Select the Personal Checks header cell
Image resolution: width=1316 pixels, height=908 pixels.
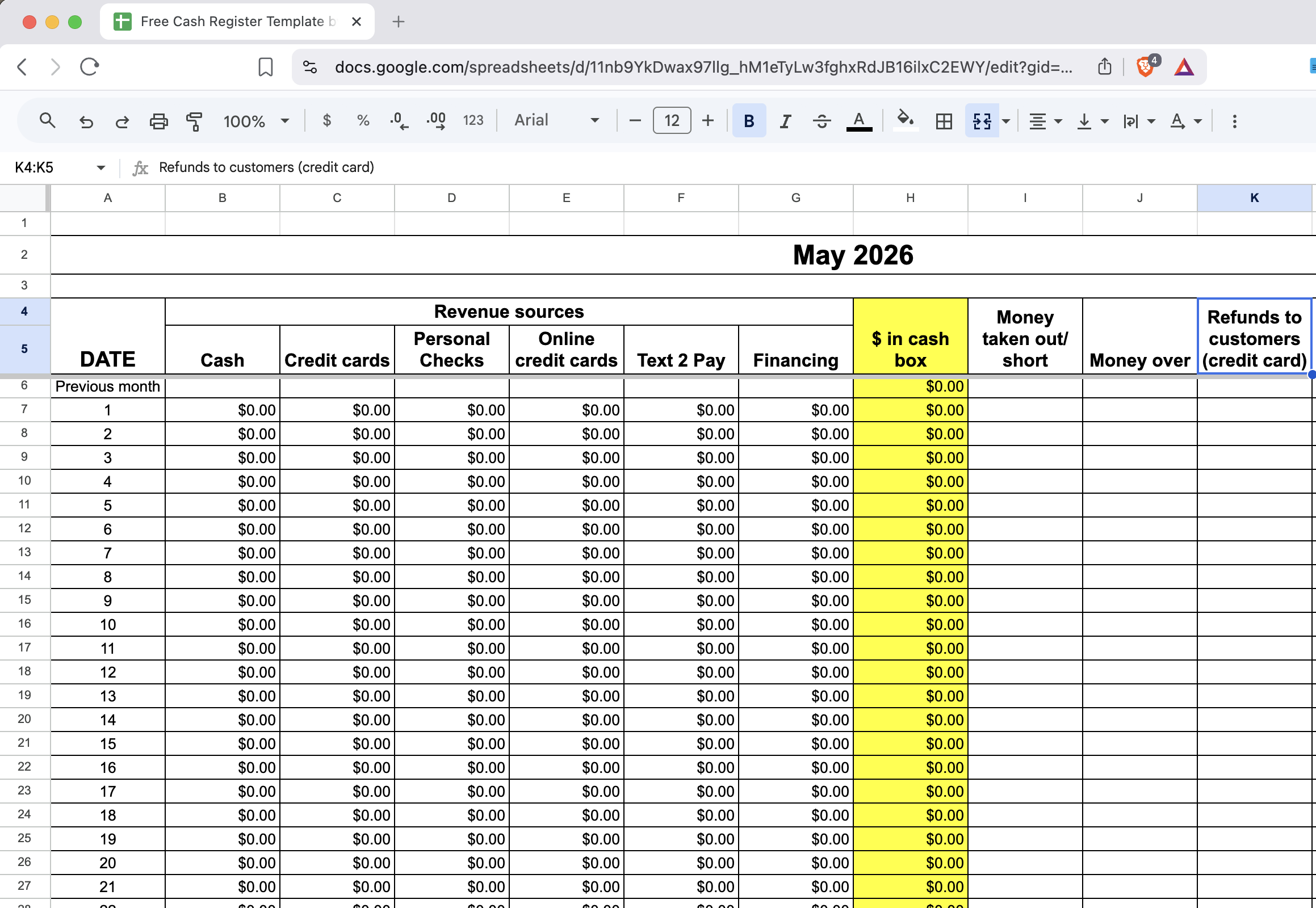pyautogui.click(x=451, y=350)
